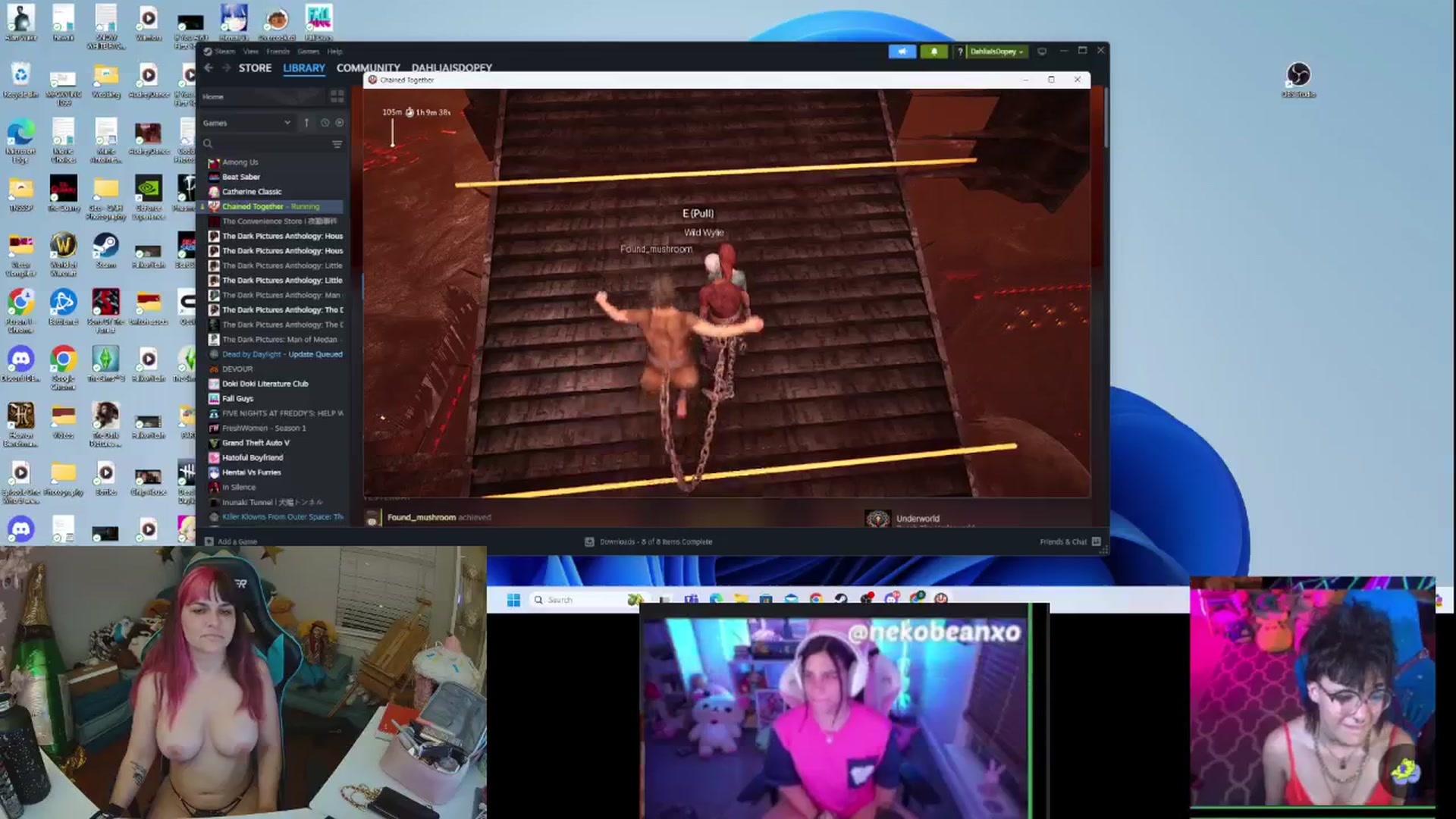Open the DAHLIAISDOPEY profile tab

coord(452,68)
